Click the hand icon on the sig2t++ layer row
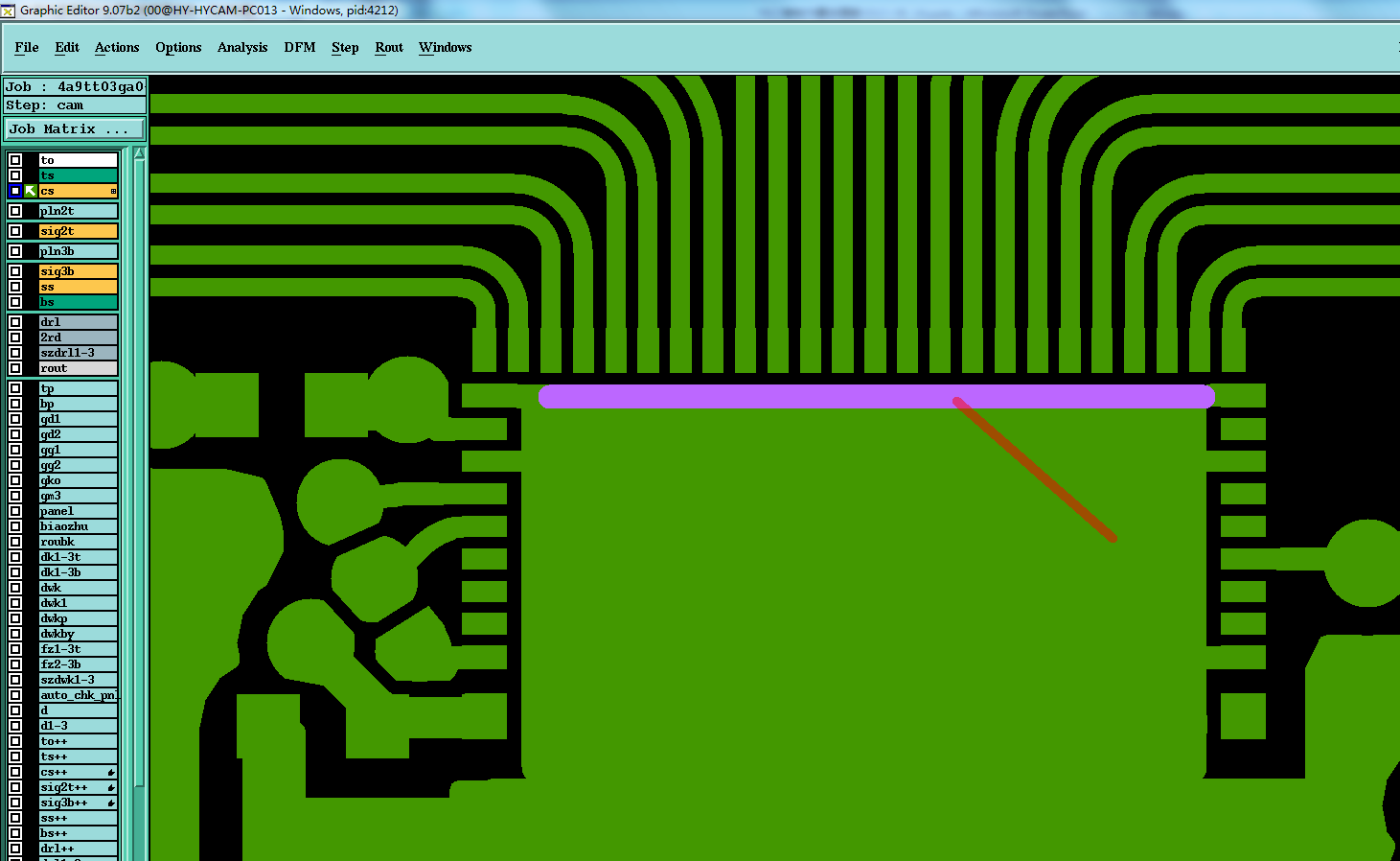Screen dimensions: 1400x861 pyautogui.click(x=111, y=787)
